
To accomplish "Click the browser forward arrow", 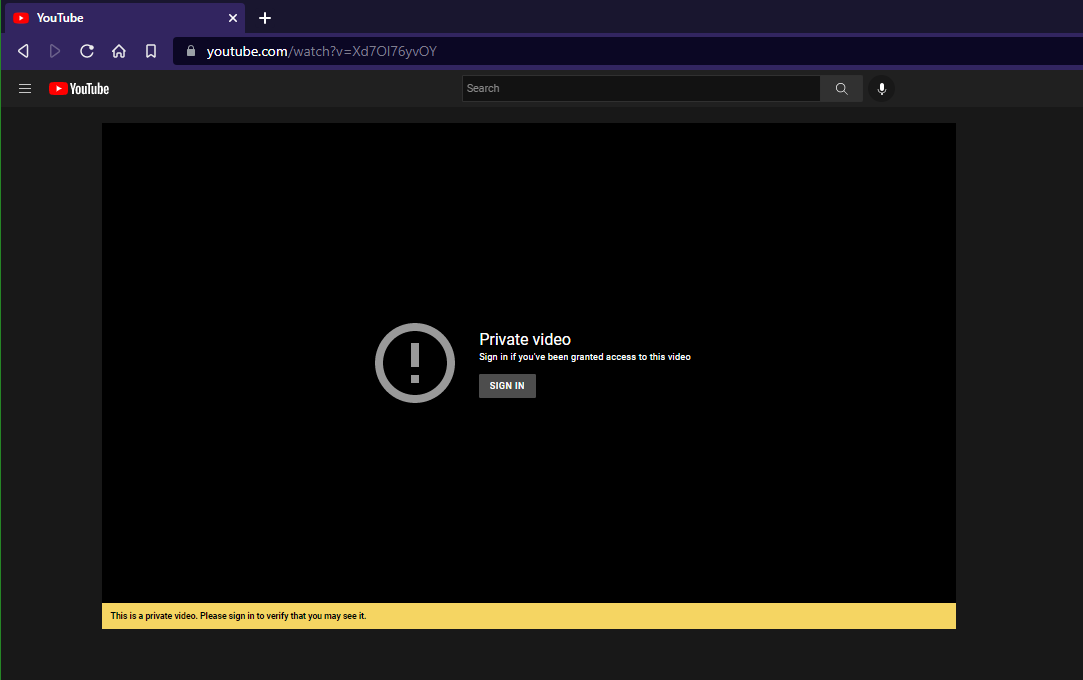I will [x=55, y=51].
